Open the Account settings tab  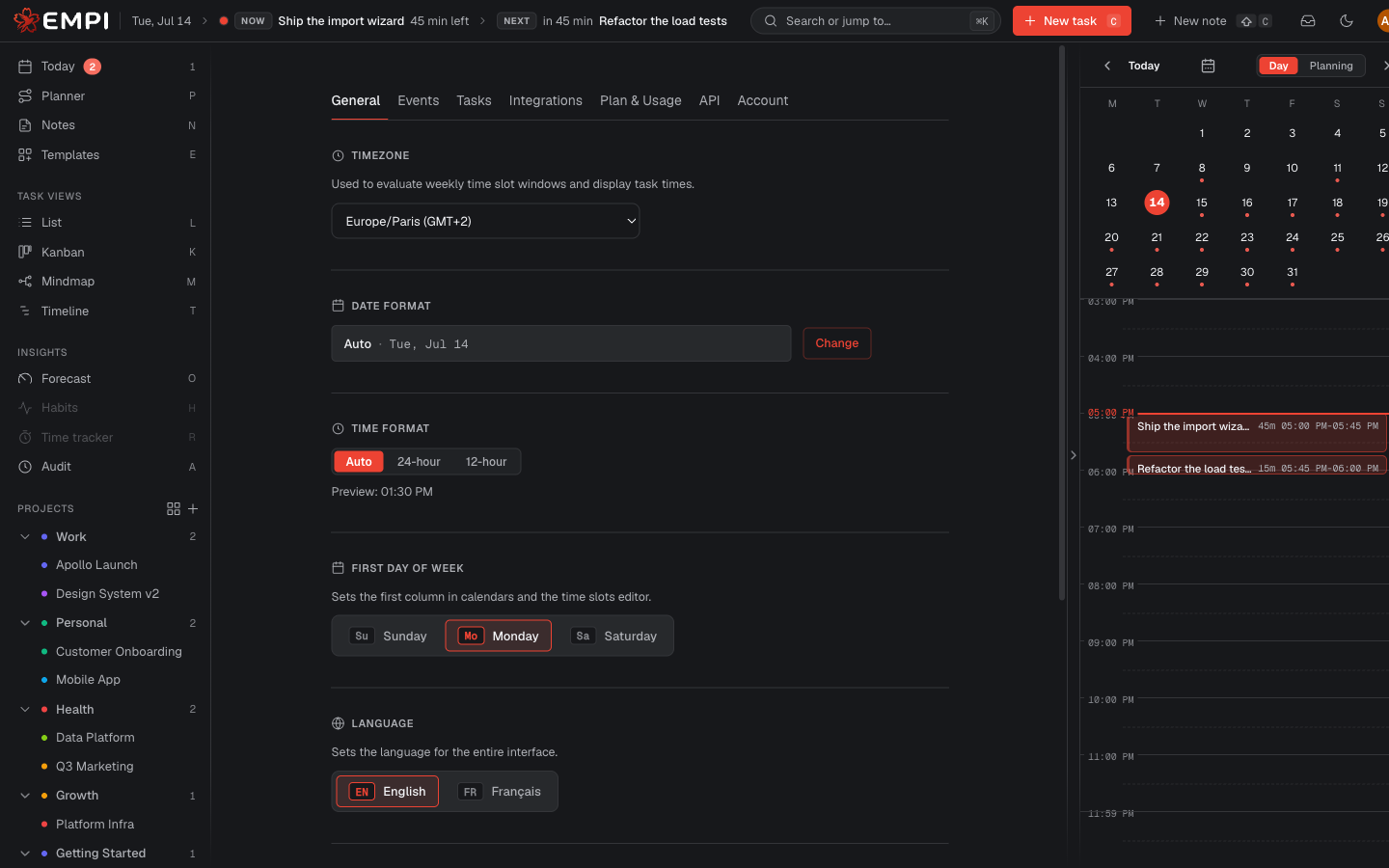pos(762,100)
